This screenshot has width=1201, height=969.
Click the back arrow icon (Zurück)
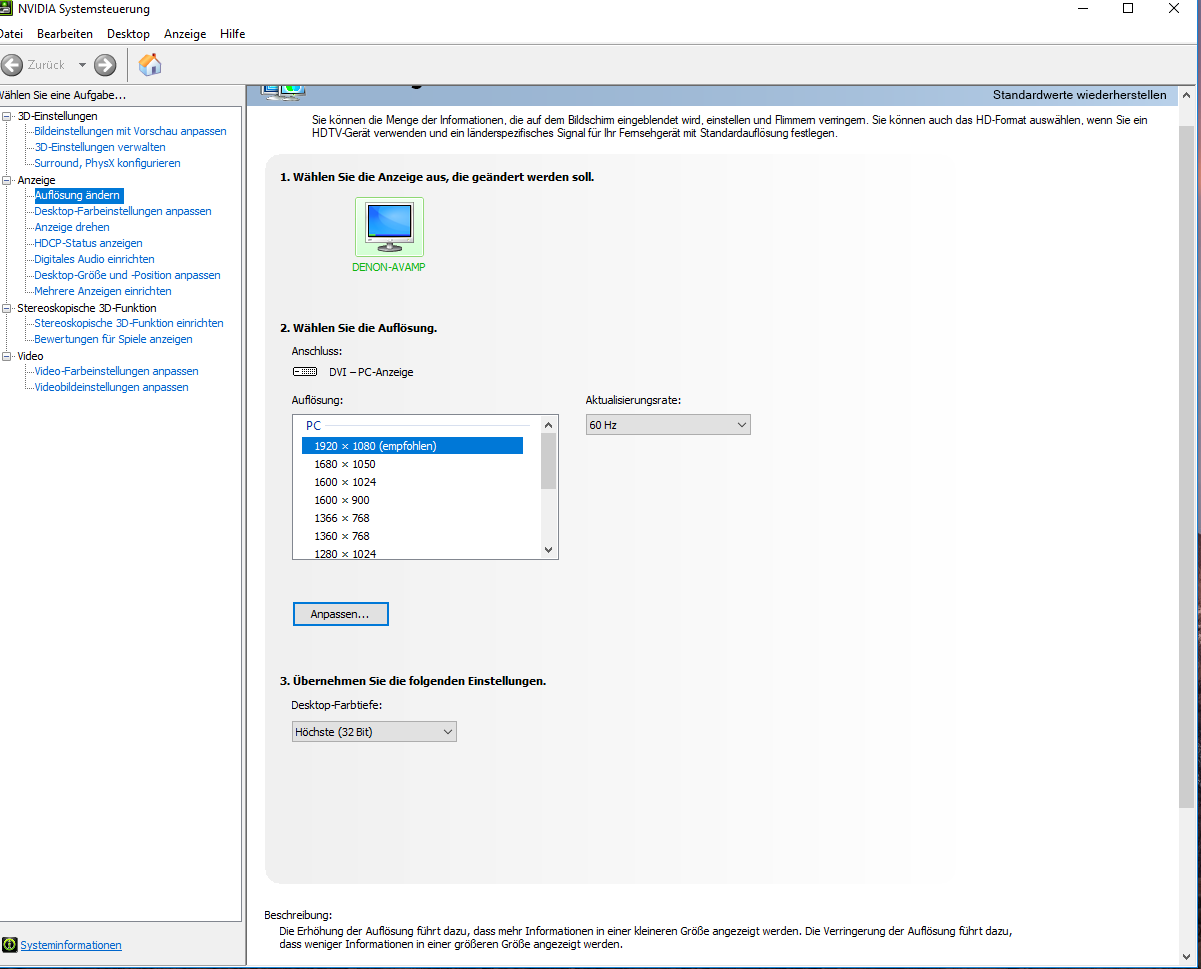(x=12, y=65)
